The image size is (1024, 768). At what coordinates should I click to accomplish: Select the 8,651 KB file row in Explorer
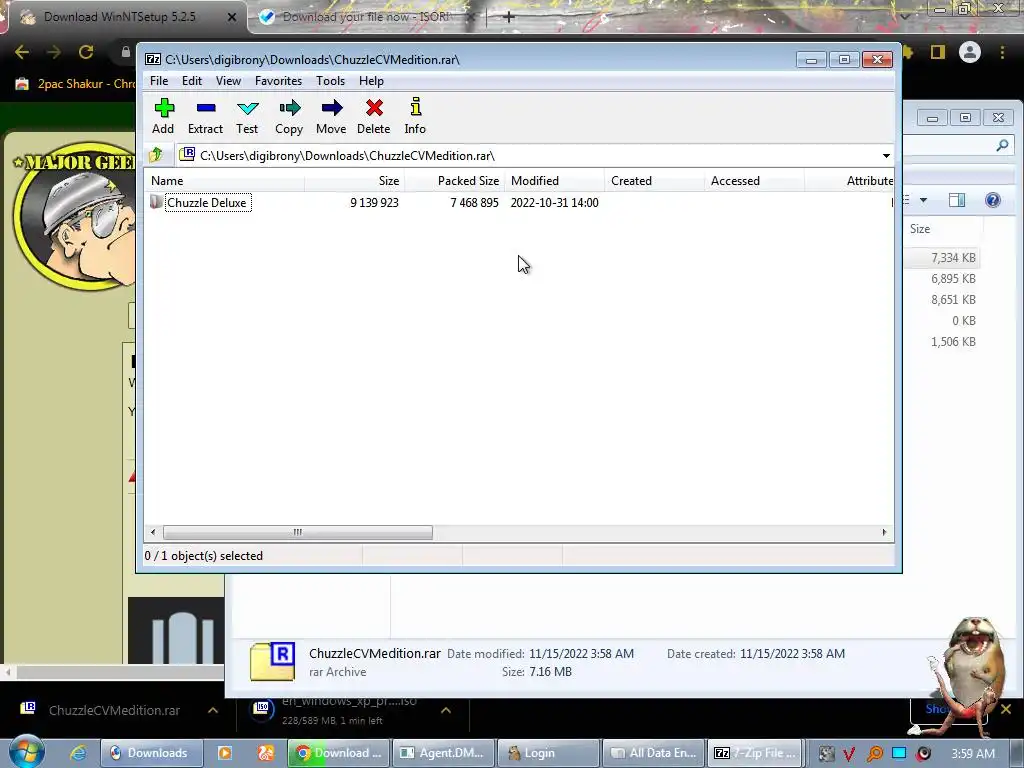pos(942,300)
